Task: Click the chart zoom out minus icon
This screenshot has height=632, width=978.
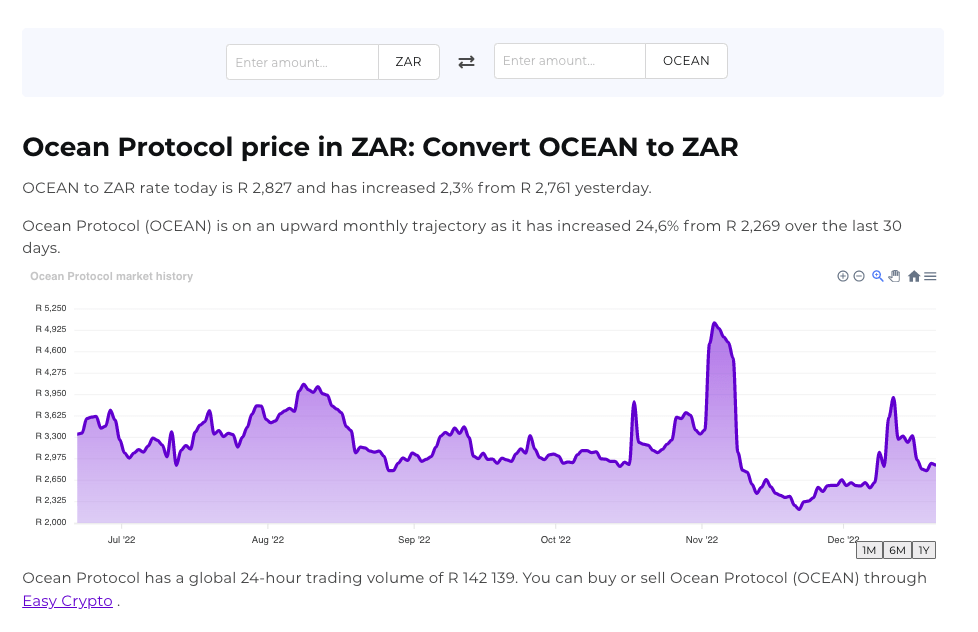Action: [859, 276]
